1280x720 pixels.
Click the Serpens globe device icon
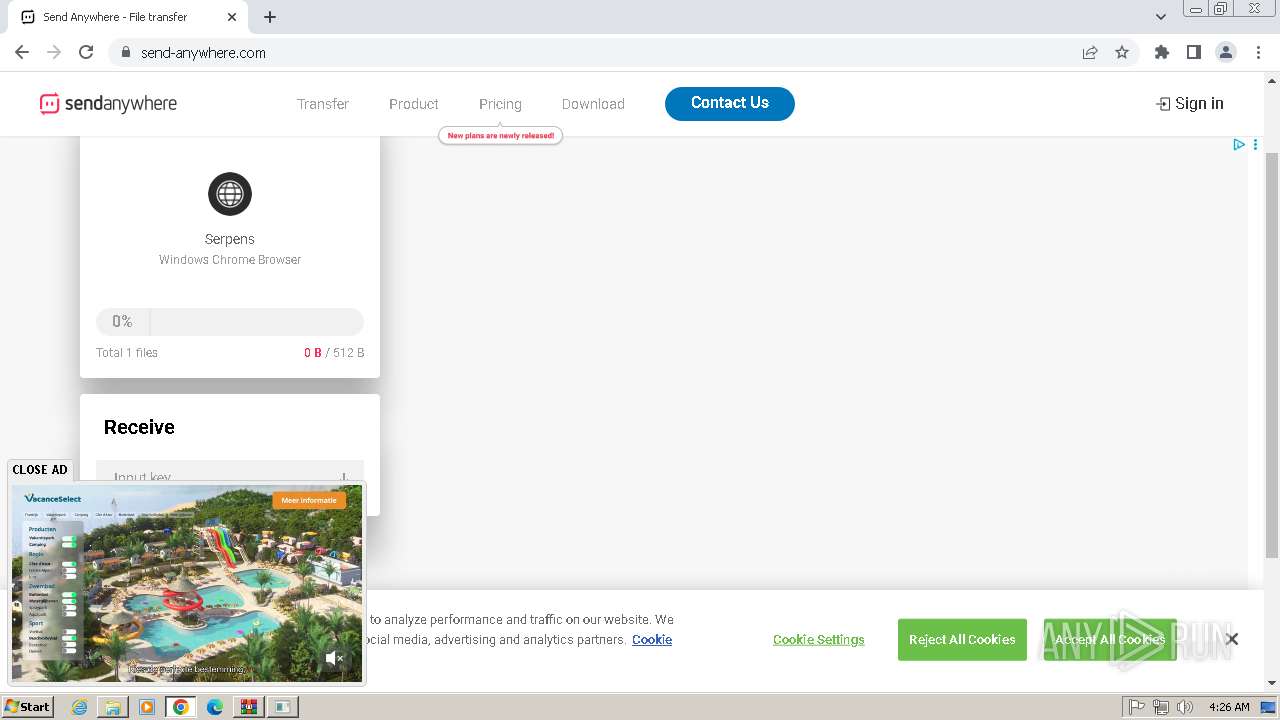point(230,194)
